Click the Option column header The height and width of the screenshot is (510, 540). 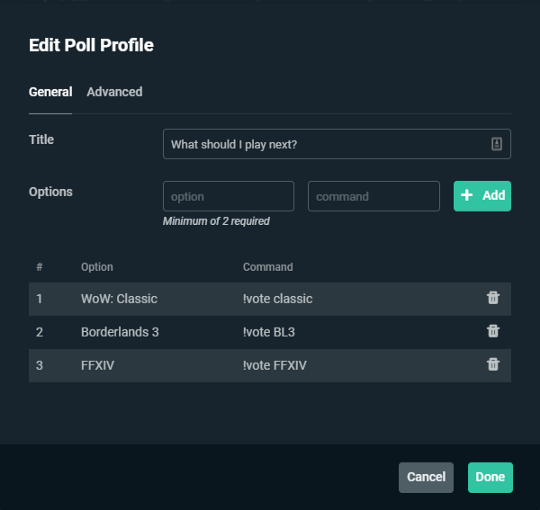[97, 267]
